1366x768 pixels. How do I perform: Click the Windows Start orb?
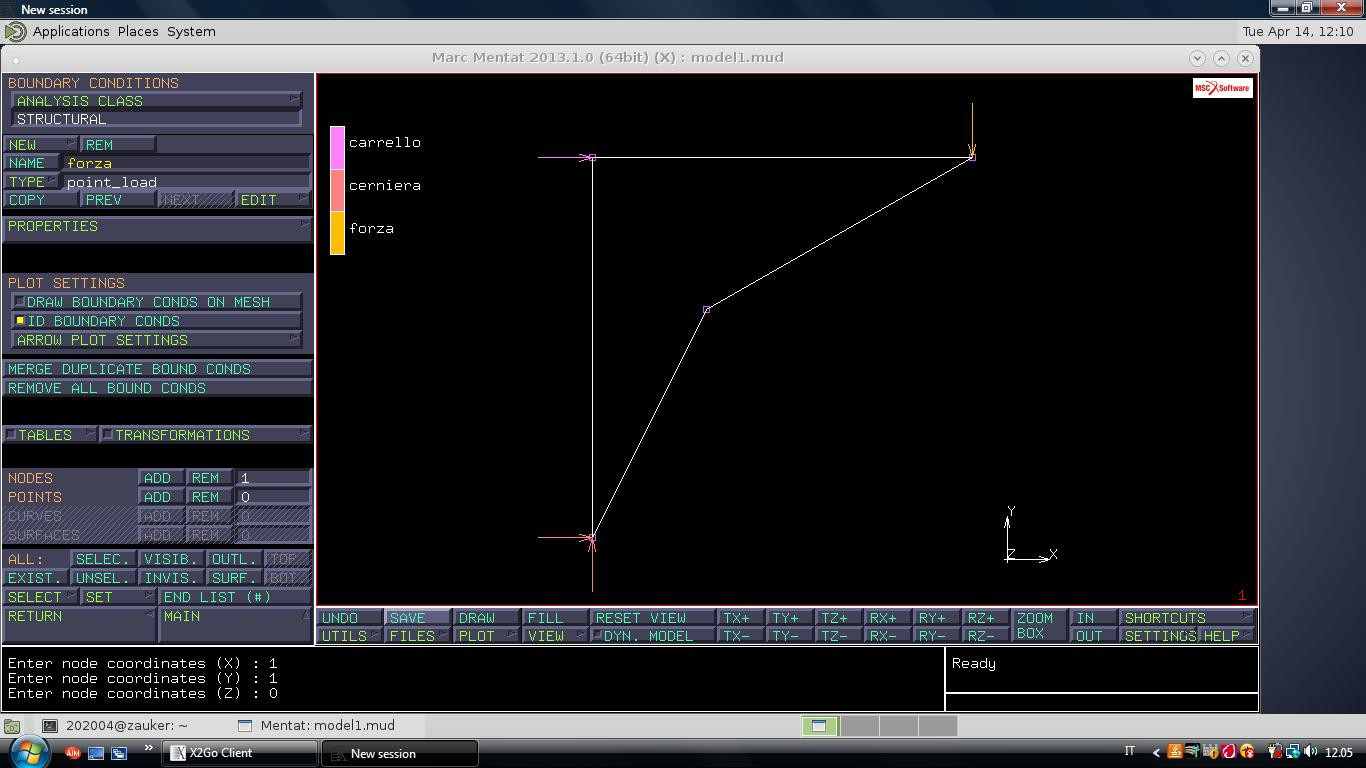27,751
